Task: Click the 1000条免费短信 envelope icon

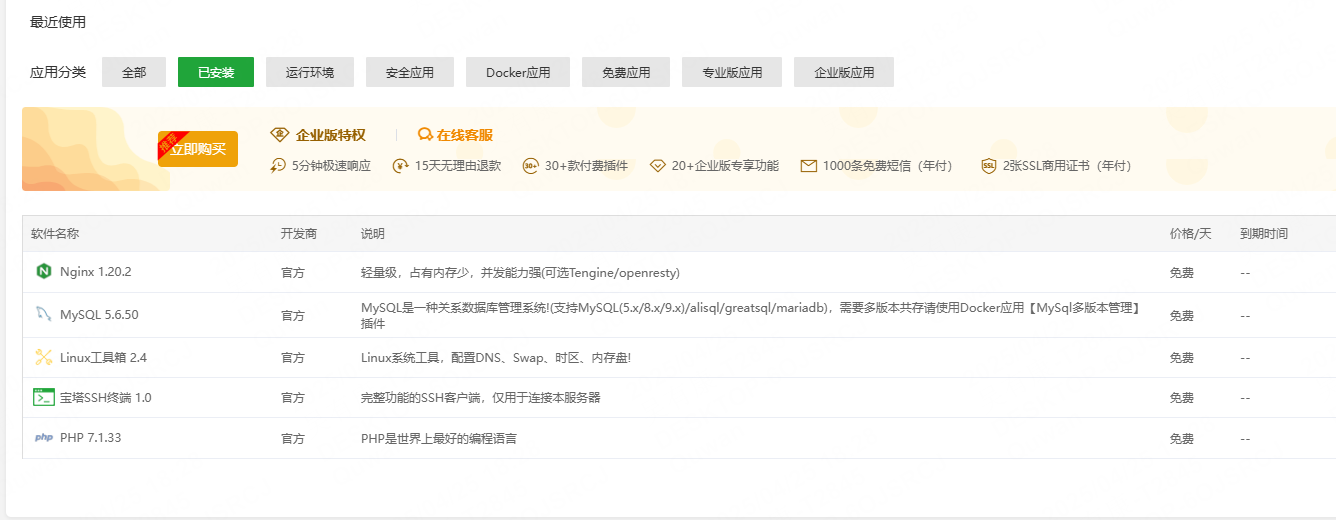Action: coord(809,166)
